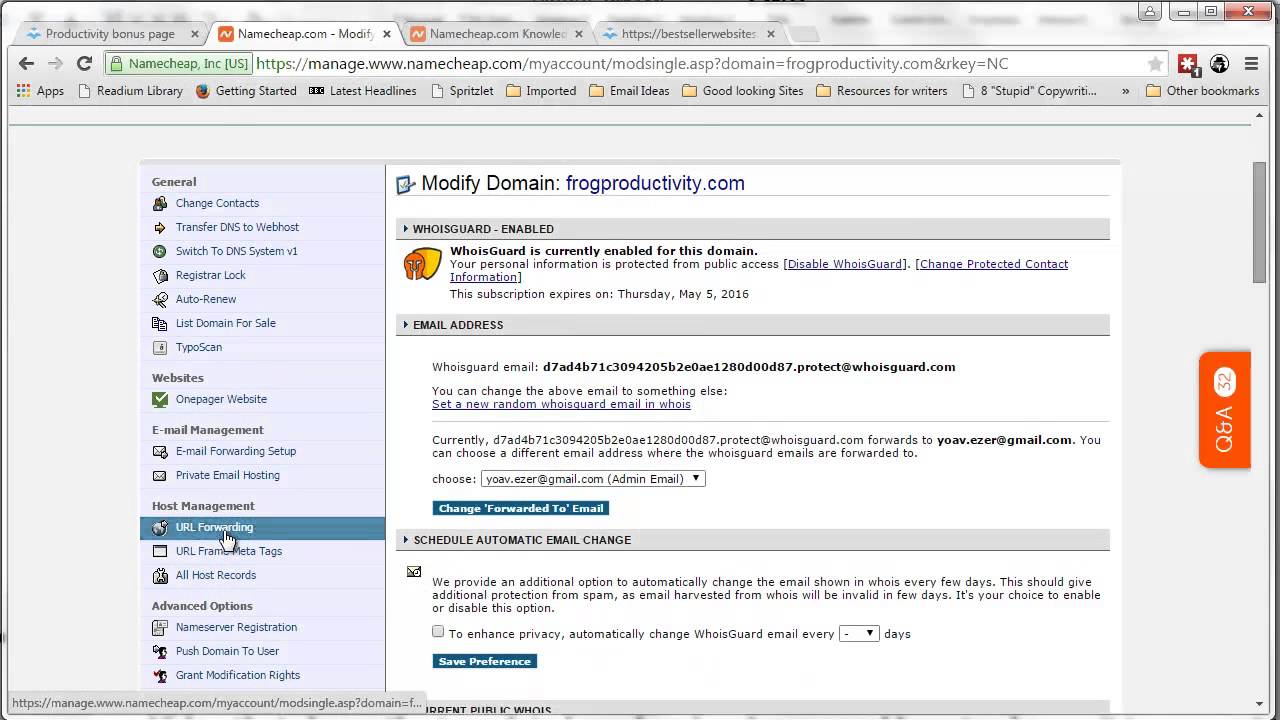
Task: Click the Nameserver Registration icon
Action: 160,627
